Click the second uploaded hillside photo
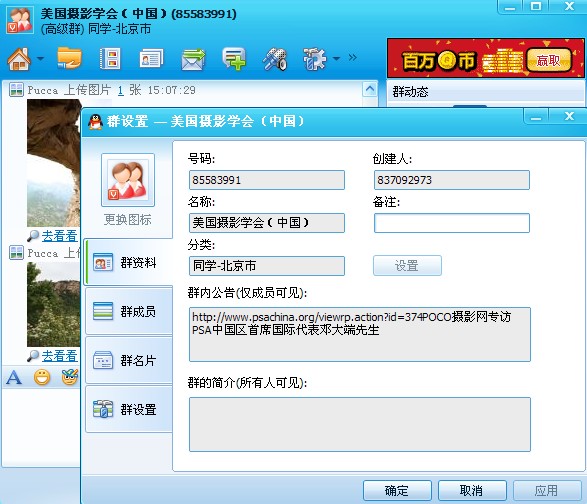Image resolution: width=587 pixels, height=504 pixels. tap(54, 304)
